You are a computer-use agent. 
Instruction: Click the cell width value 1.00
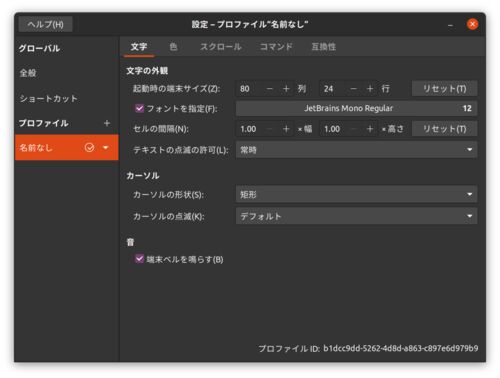coord(249,129)
